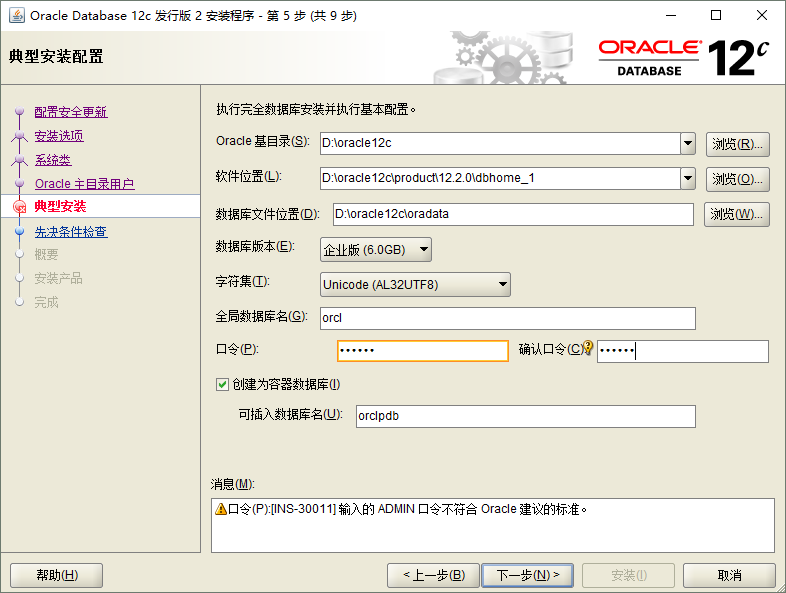
Task: Go to the 系统类 step
Action: pyautogui.click(x=53, y=159)
